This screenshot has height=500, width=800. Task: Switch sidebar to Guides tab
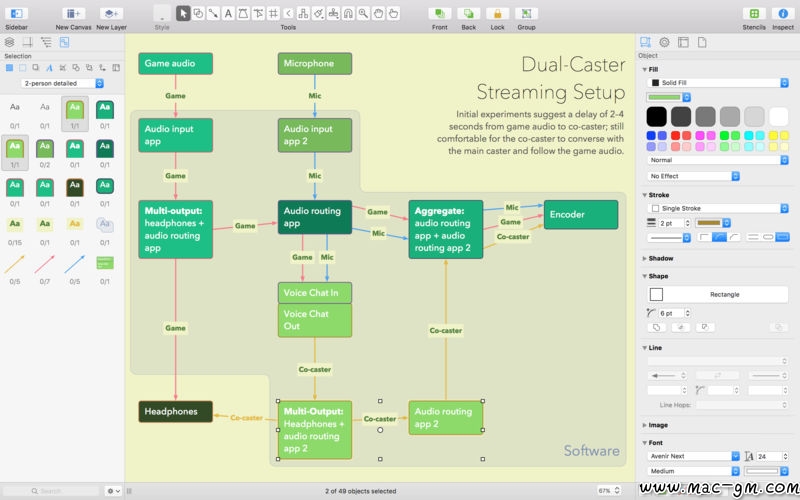click(28, 42)
